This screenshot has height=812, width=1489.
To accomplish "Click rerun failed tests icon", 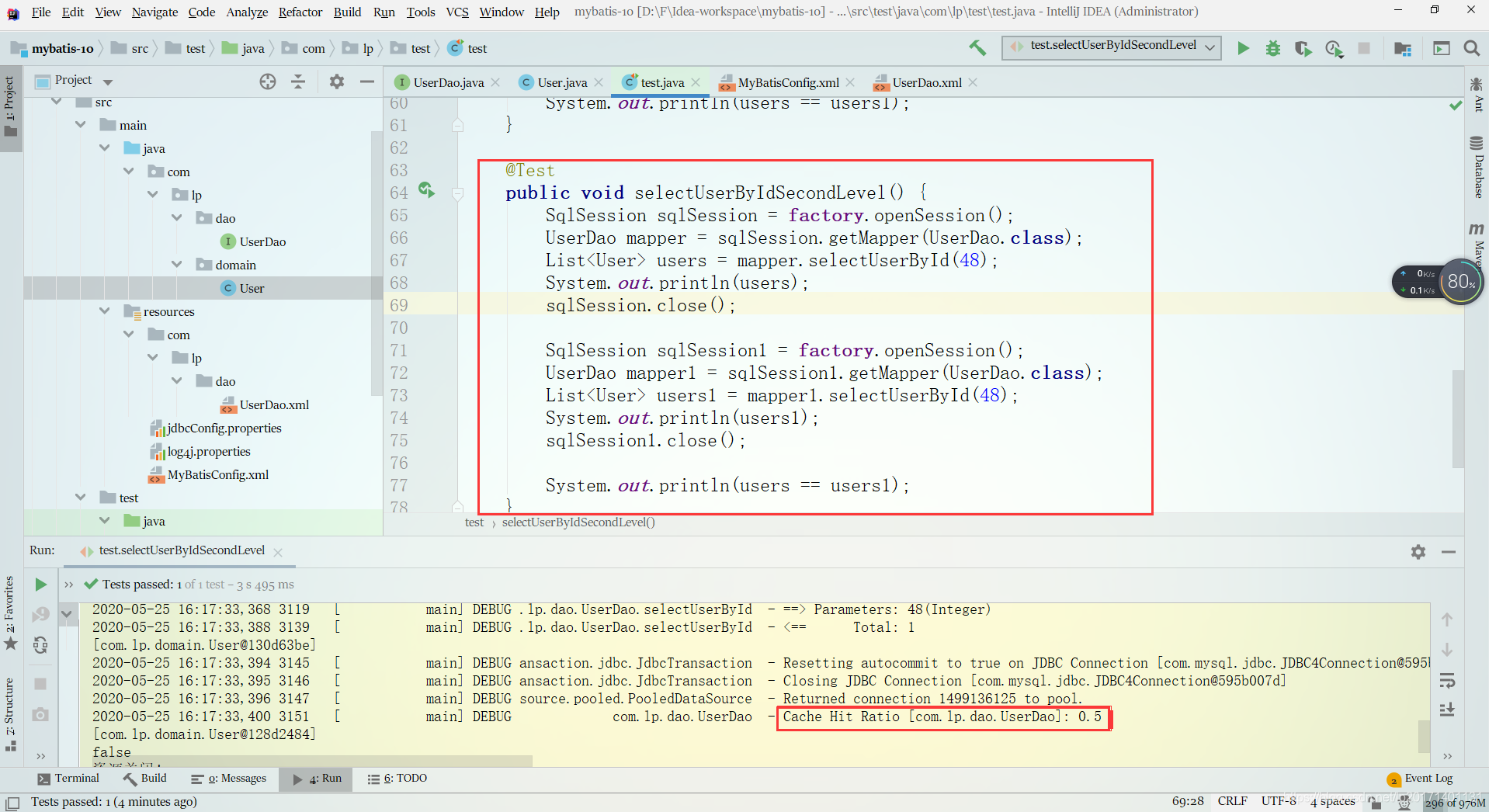I will tap(41, 615).
